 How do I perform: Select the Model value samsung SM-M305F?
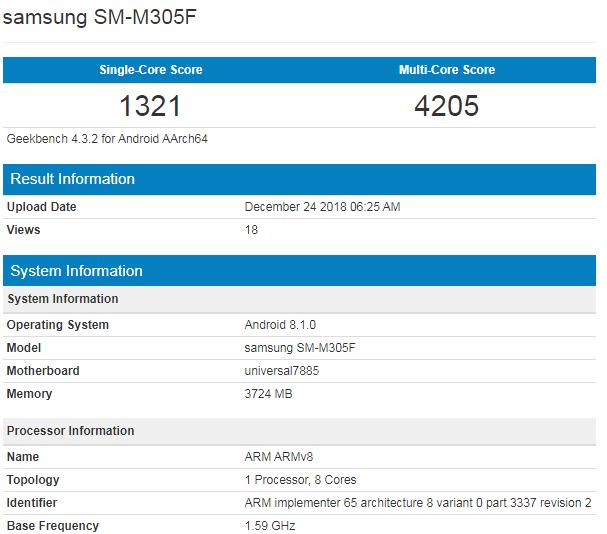pyautogui.click(x=300, y=347)
